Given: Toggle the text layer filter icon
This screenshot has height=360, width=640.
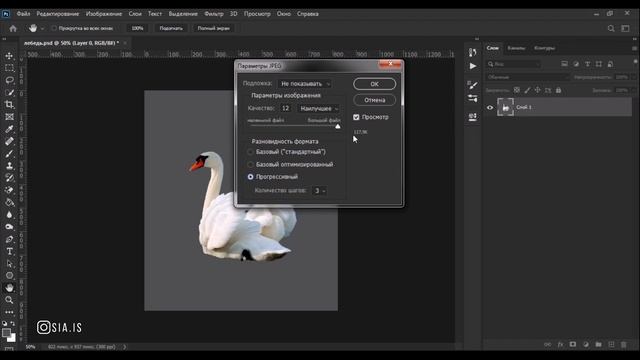Looking at the screenshot, I should coord(587,64).
